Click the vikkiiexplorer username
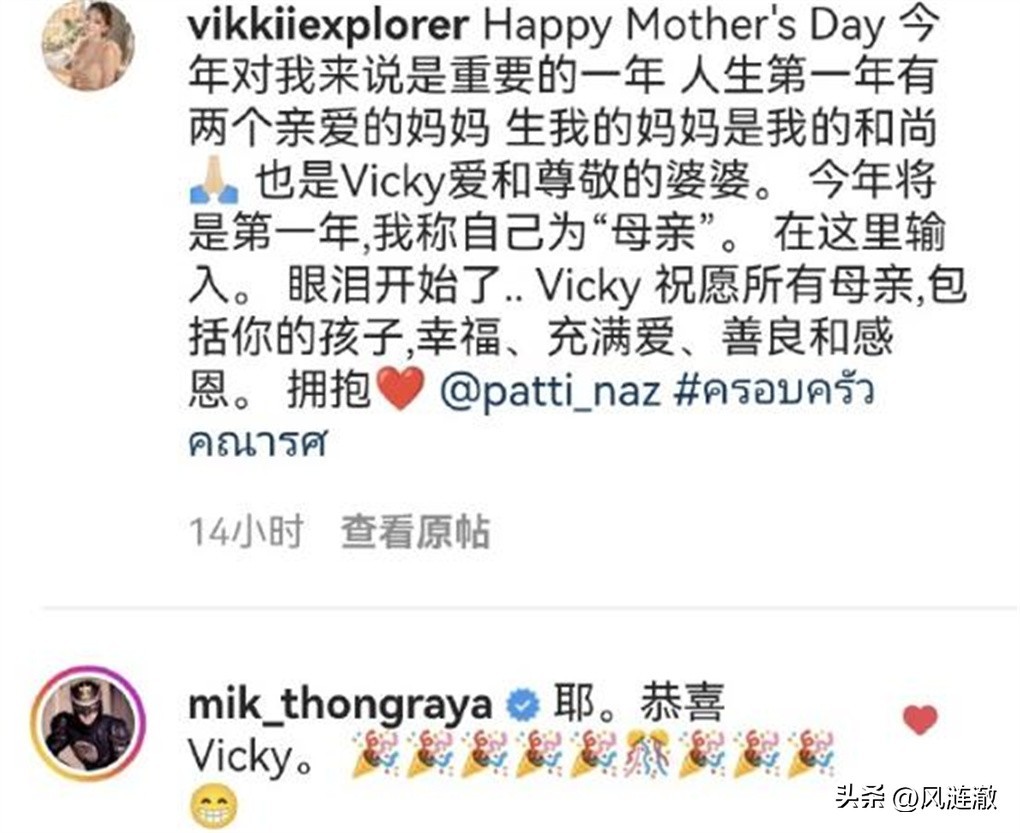 [x=329, y=25]
